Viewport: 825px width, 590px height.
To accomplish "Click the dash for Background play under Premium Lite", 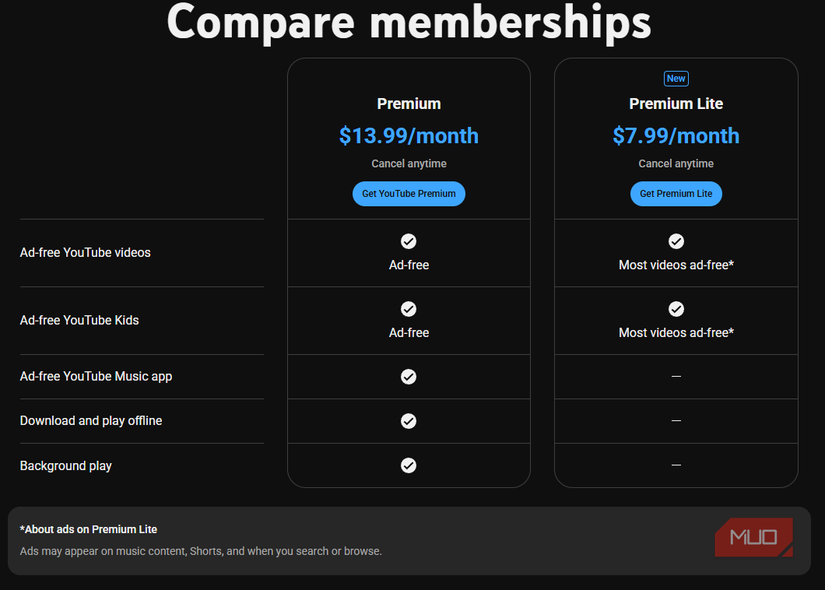I will click(676, 465).
